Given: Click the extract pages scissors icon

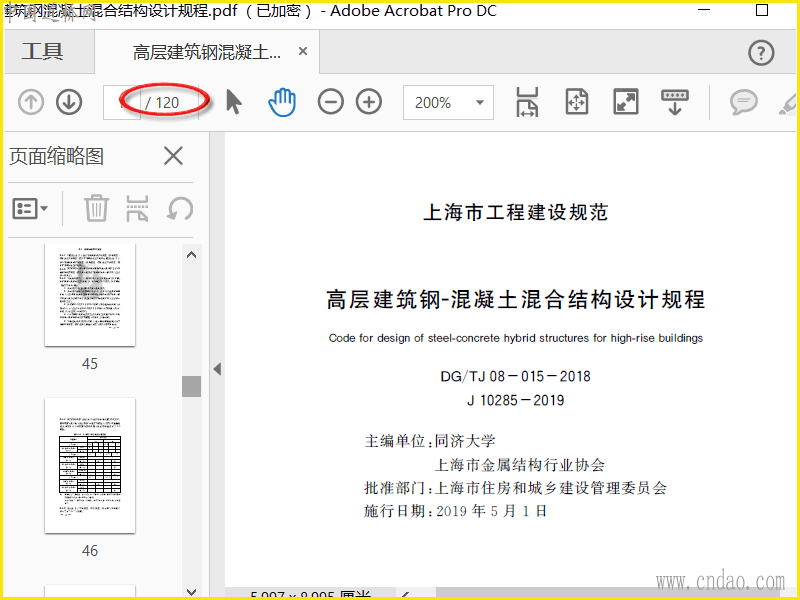Looking at the screenshot, I should (137, 208).
